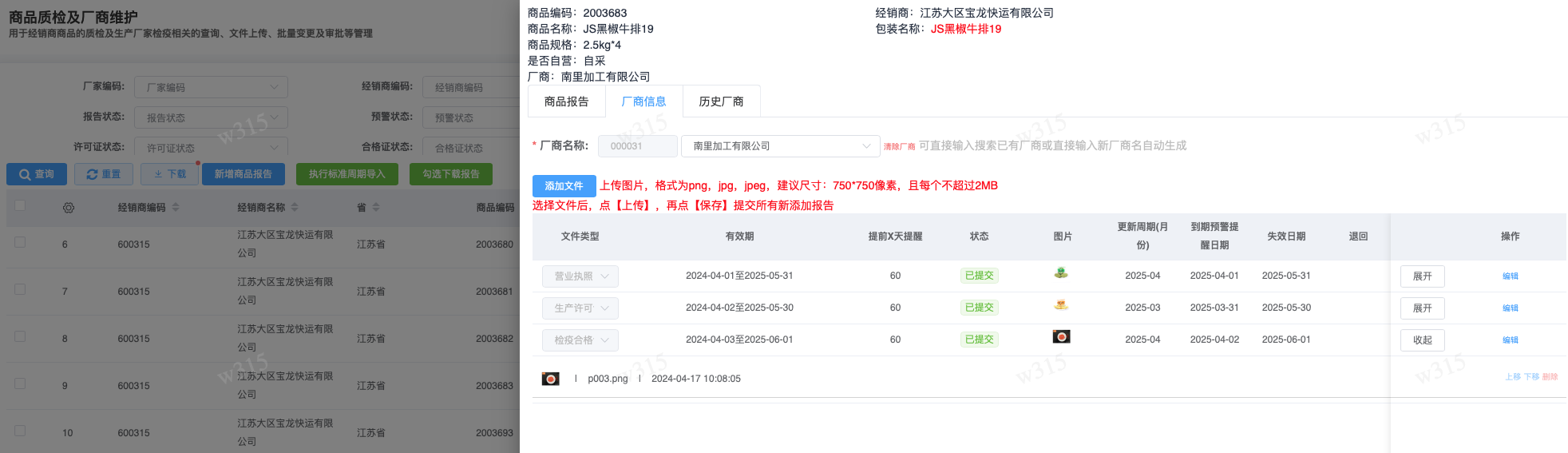Expand the 生产许可 row with 展开
Viewport: 1568px width, 453px height.
[1423, 308]
